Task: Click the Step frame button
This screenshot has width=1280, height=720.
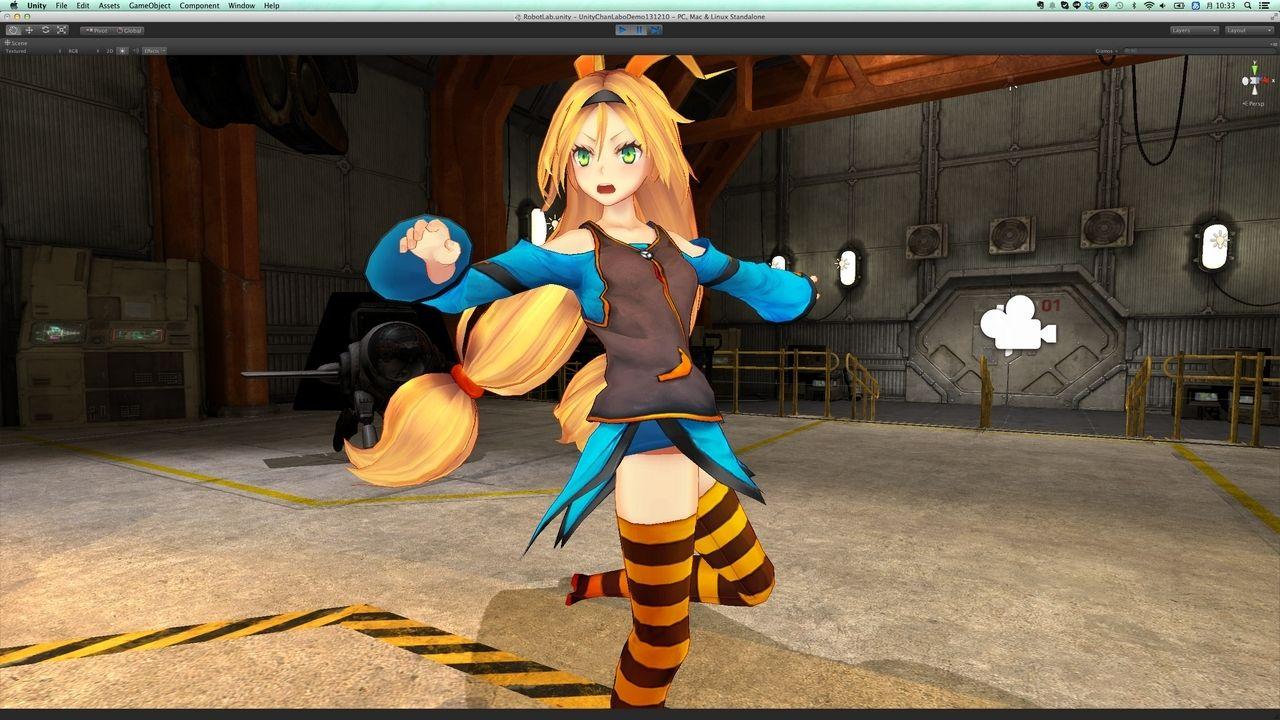Action: click(x=653, y=30)
